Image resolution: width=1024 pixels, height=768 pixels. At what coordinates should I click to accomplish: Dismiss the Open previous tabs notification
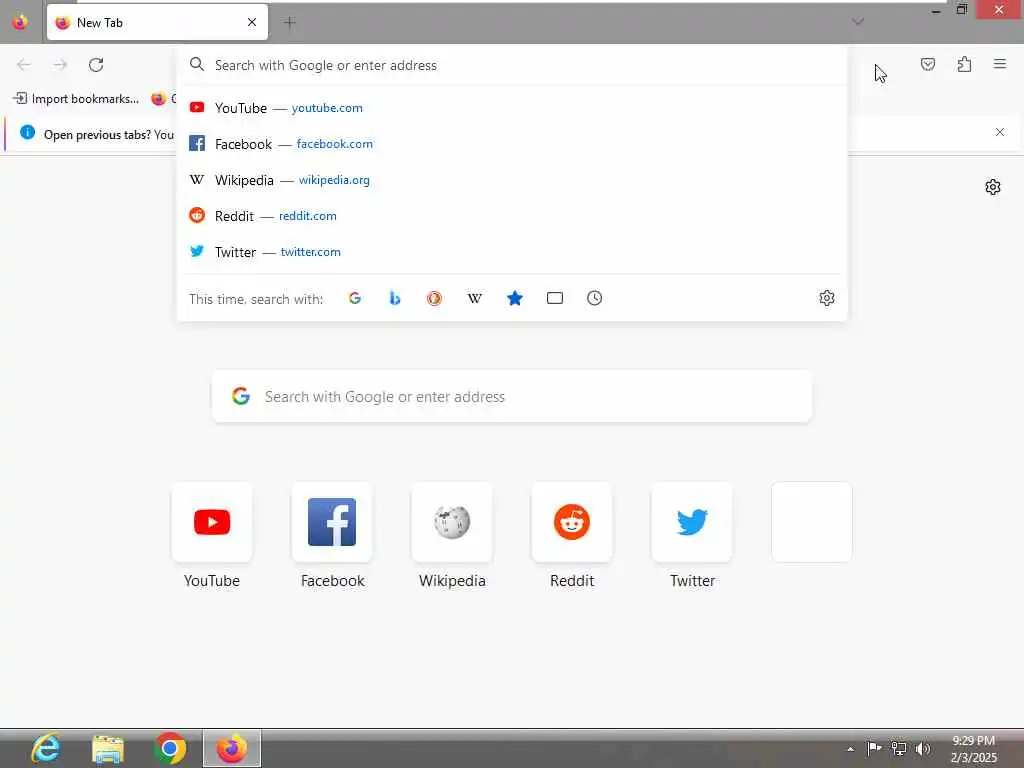pos(1000,132)
